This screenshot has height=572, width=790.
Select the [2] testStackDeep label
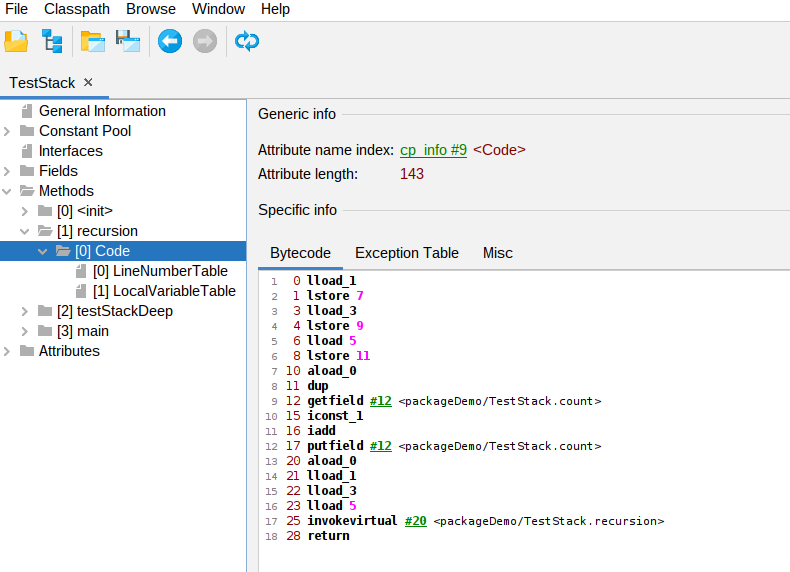(x=115, y=311)
